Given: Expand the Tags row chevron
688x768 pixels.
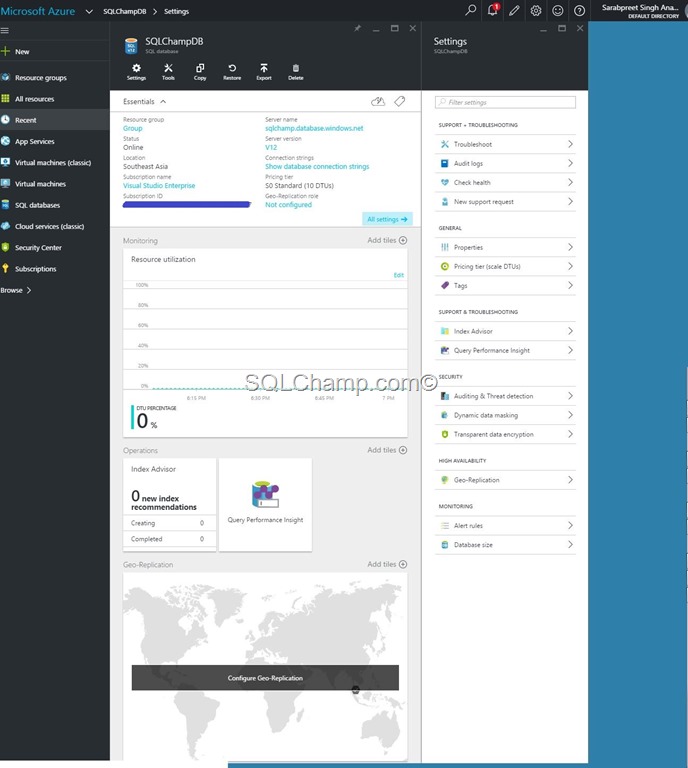Looking at the screenshot, I should (570, 285).
